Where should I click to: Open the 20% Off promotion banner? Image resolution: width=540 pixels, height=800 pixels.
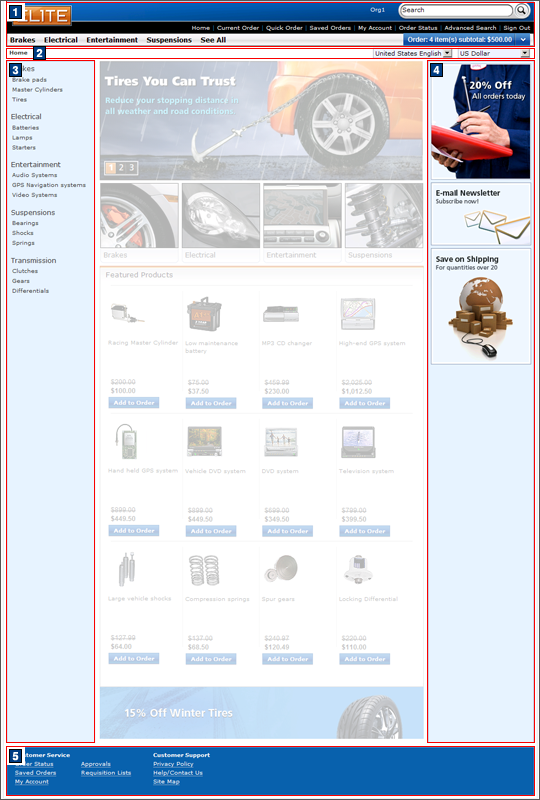[481, 121]
